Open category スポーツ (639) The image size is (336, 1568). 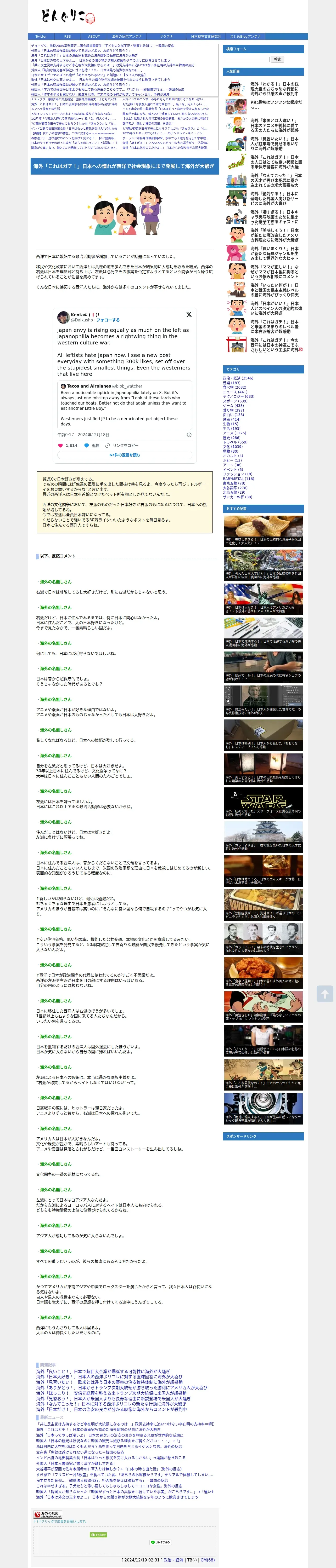pos(235,401)
